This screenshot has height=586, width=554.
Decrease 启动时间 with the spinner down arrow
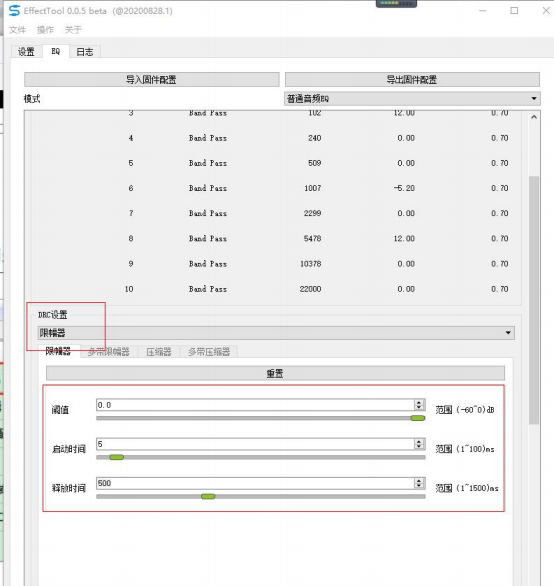click(x=419, y=447)
